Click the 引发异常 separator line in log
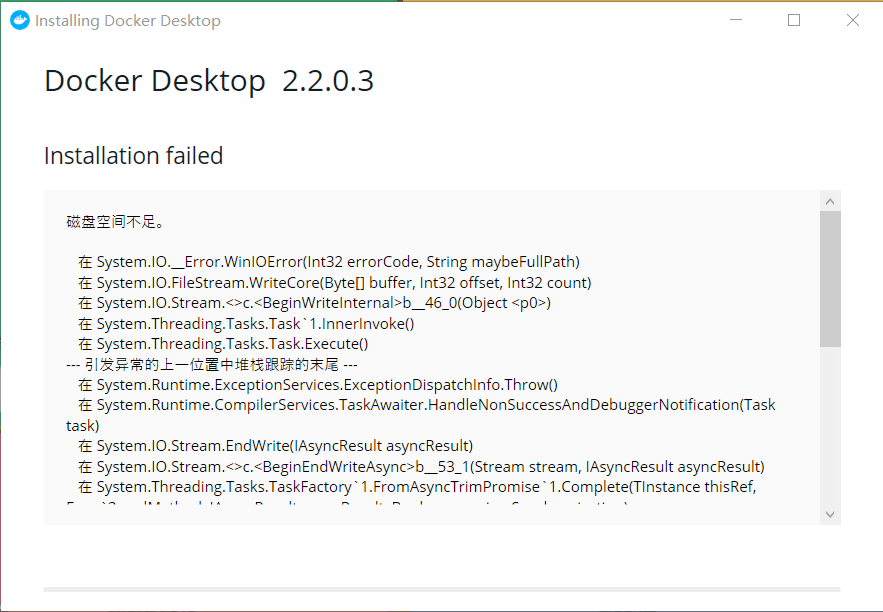883x612 pixels. pos(212,365)
